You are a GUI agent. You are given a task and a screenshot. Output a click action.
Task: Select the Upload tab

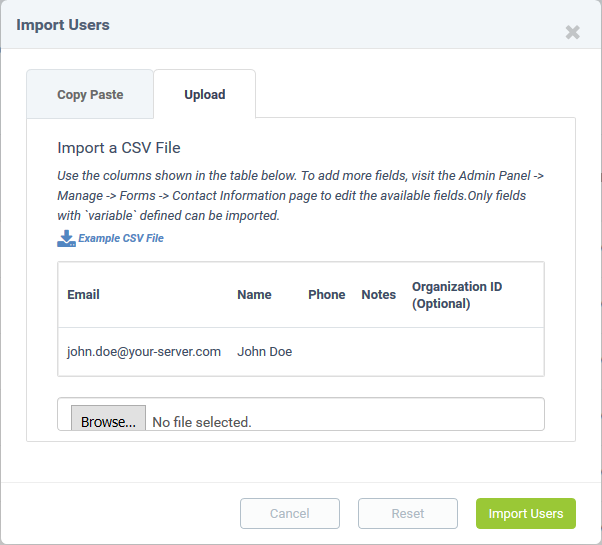[205, 94]
